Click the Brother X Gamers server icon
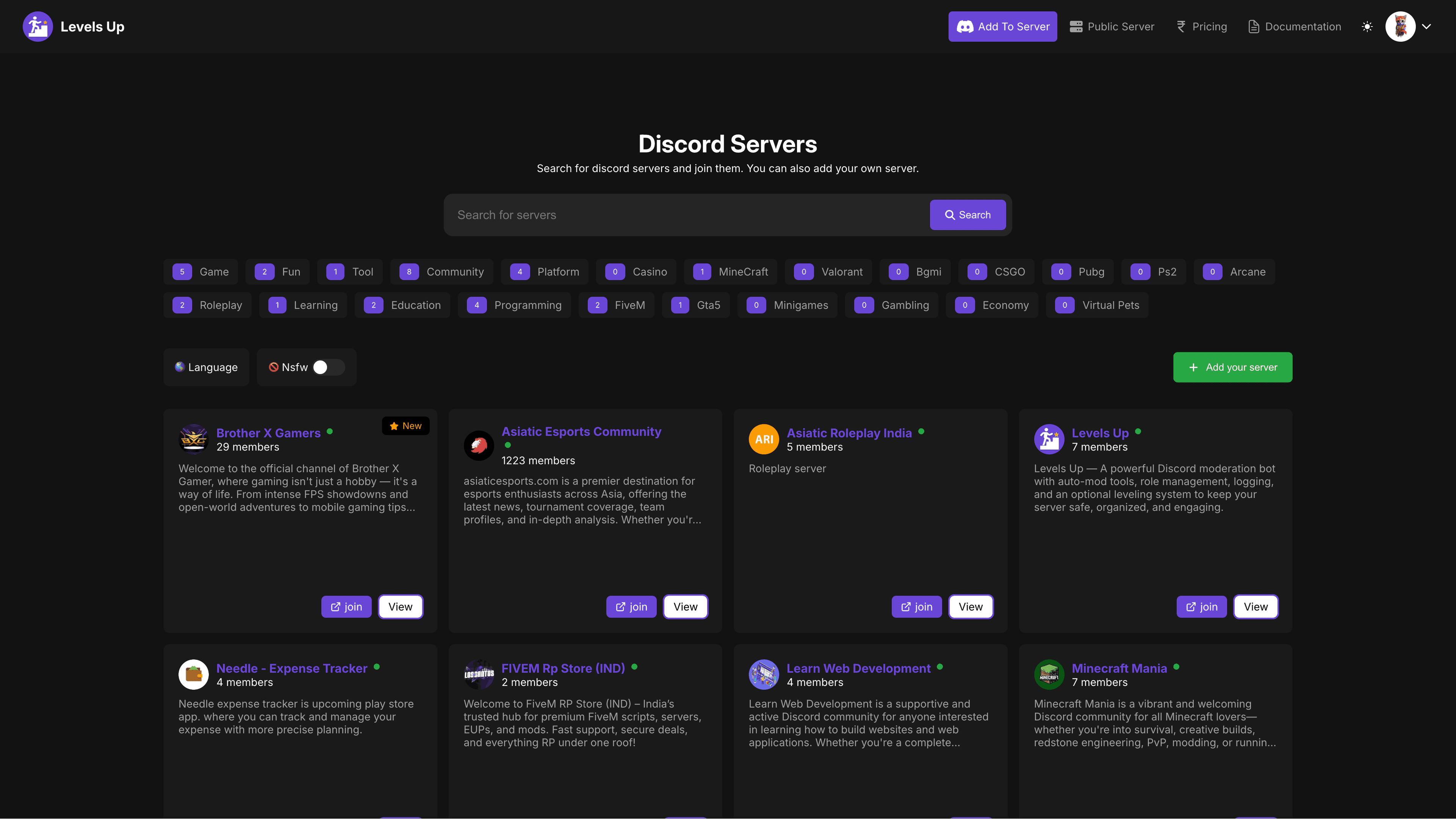The image size is (1456, 819). (193, 439)
